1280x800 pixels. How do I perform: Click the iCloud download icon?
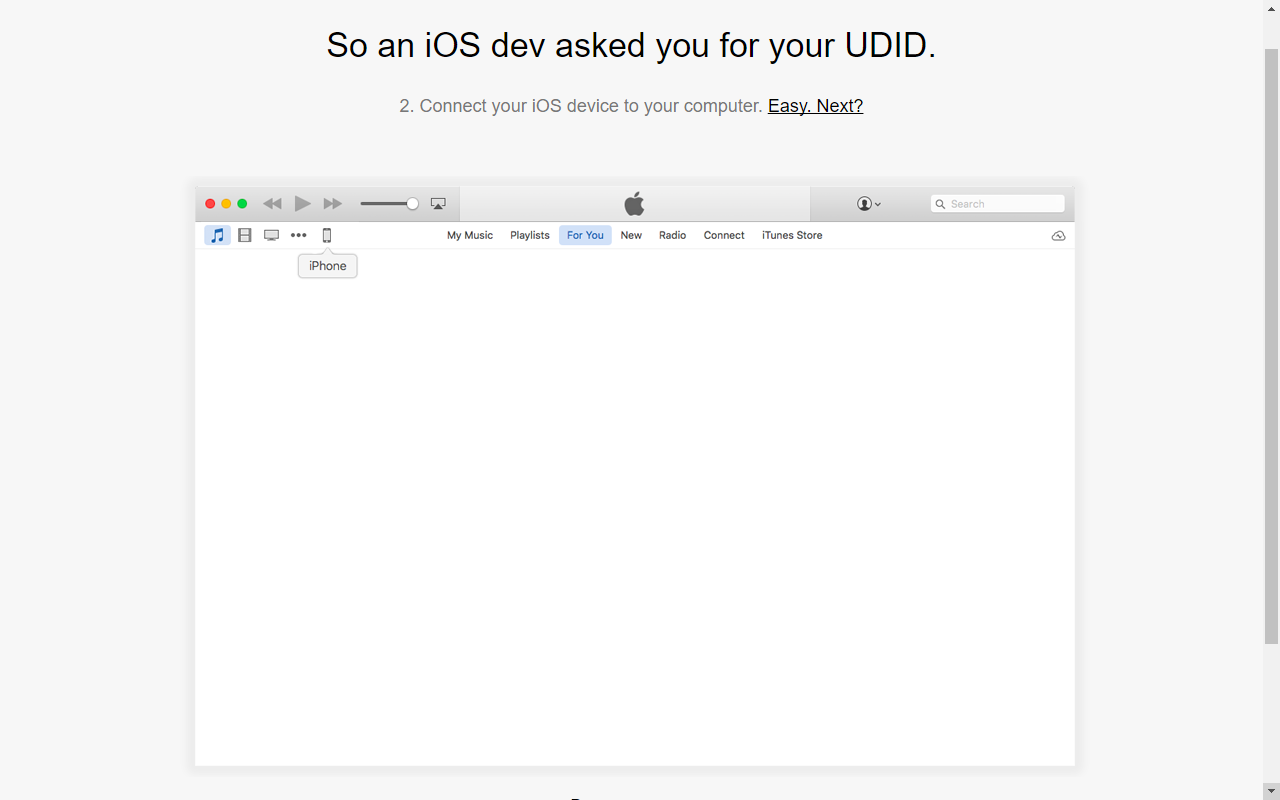pyautogui.click(x=1058, y=236)
